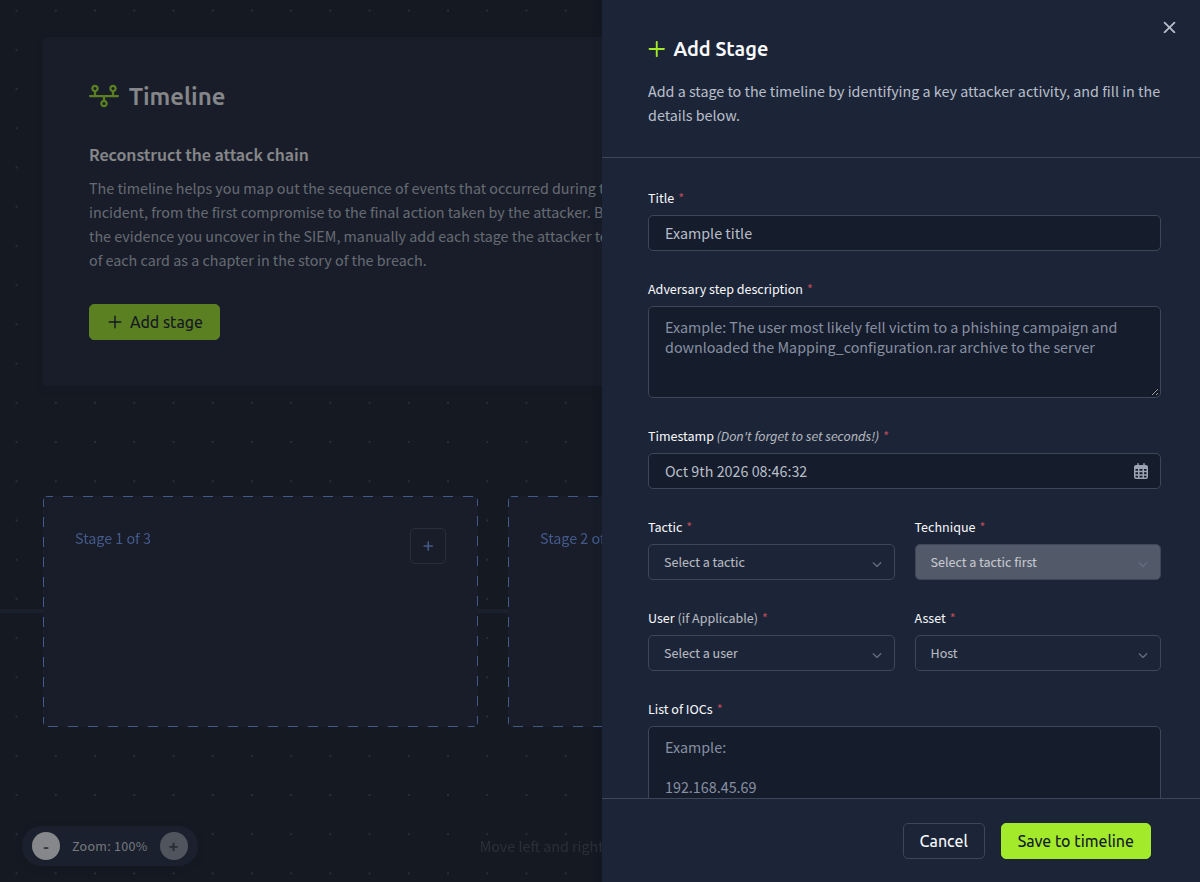Click the User (if Applicable) label
1200x882 pixels.
(x=702, y=618)
